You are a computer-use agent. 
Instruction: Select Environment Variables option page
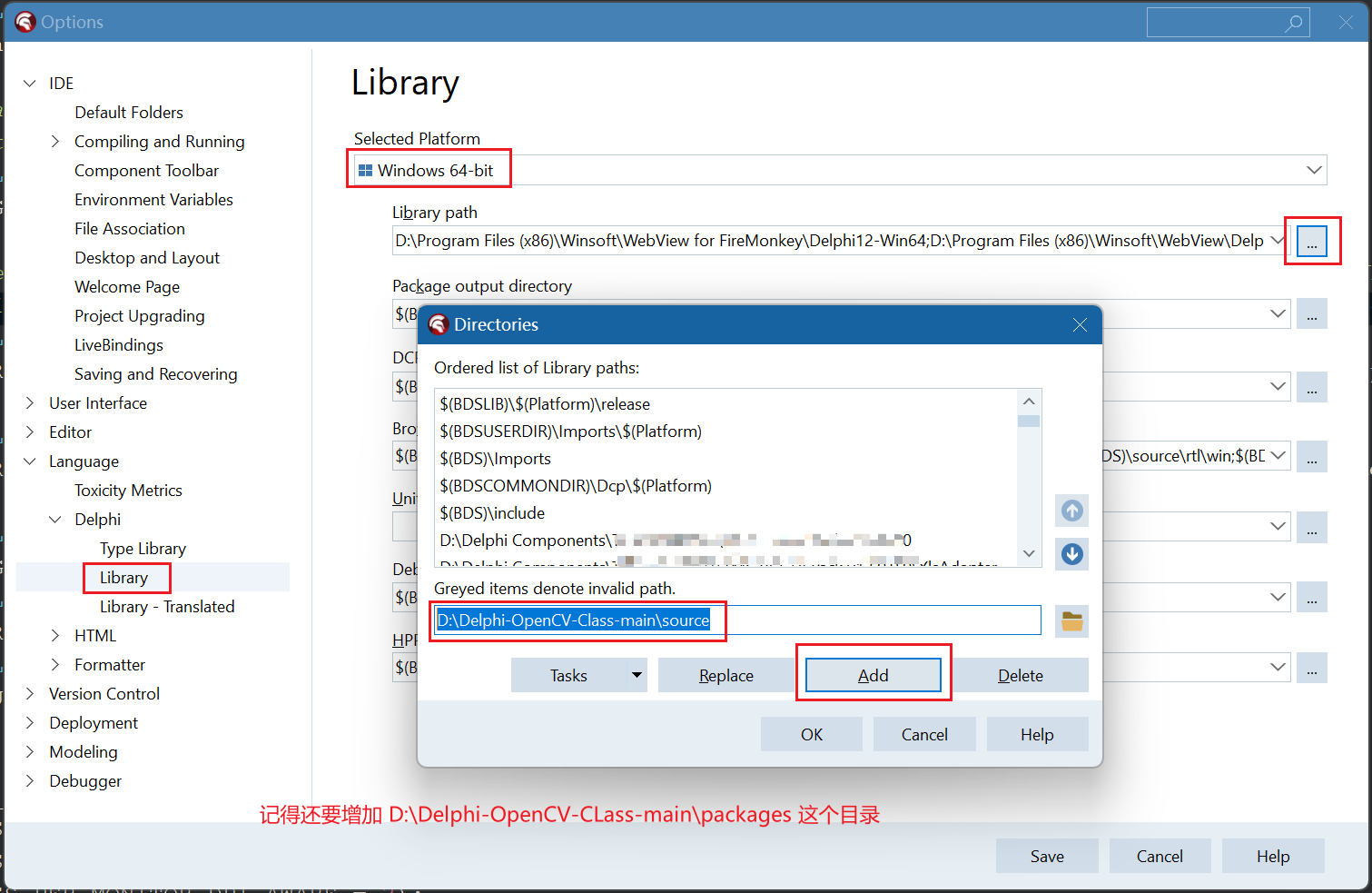pos(153,200)
